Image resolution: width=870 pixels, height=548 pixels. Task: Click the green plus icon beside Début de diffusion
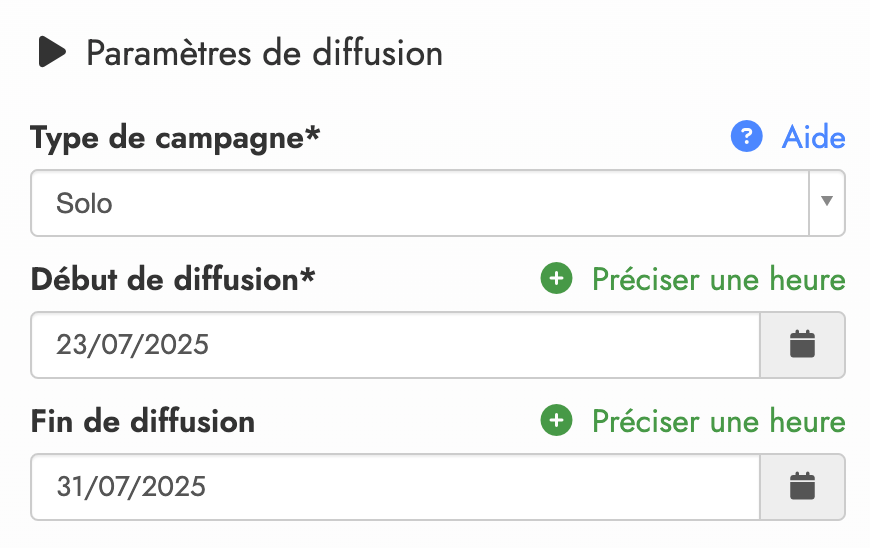click(556, 279)
